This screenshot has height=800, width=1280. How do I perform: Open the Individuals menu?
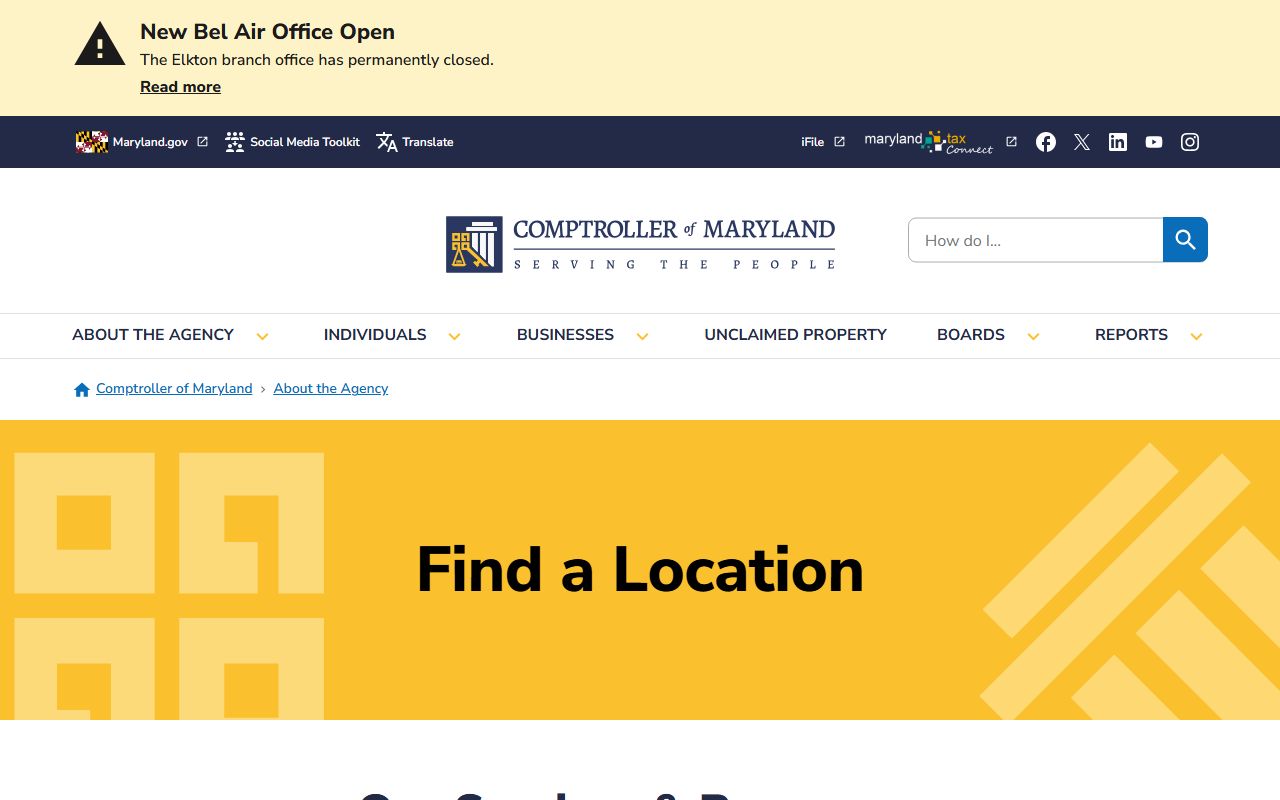click(375, 335)
